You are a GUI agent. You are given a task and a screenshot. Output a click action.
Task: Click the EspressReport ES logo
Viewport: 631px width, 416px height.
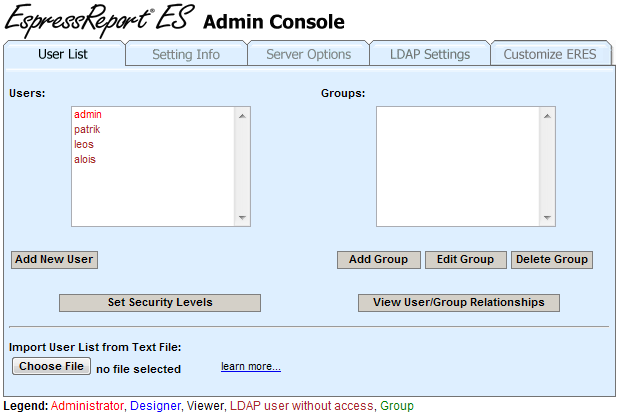[100, 20]
